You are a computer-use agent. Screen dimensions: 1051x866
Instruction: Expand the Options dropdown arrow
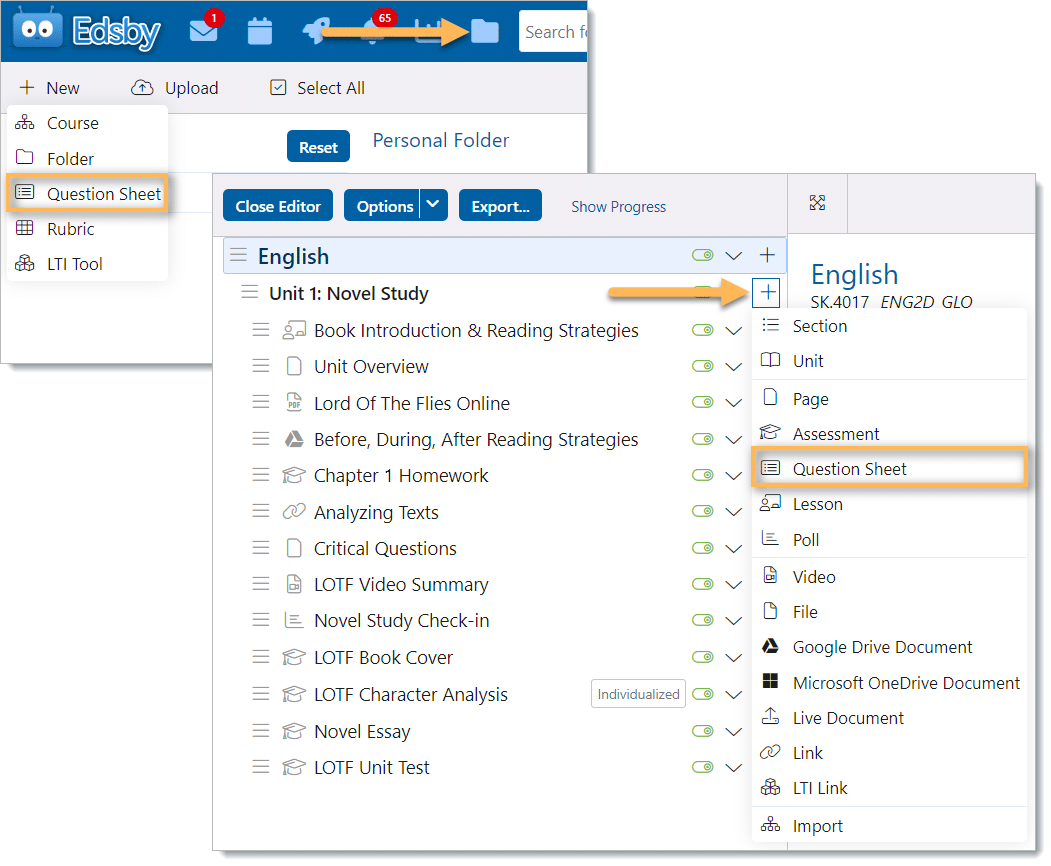433,206
